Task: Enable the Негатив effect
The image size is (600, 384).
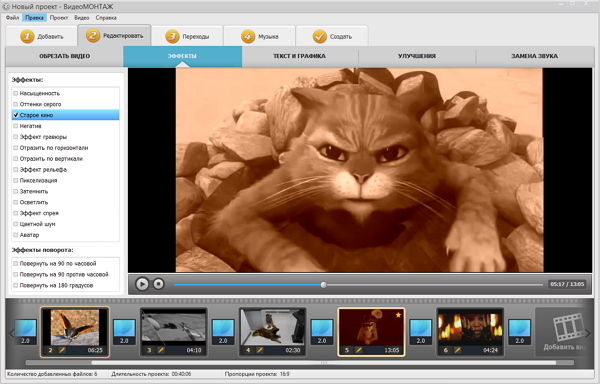Action: [x=16, y=126]
